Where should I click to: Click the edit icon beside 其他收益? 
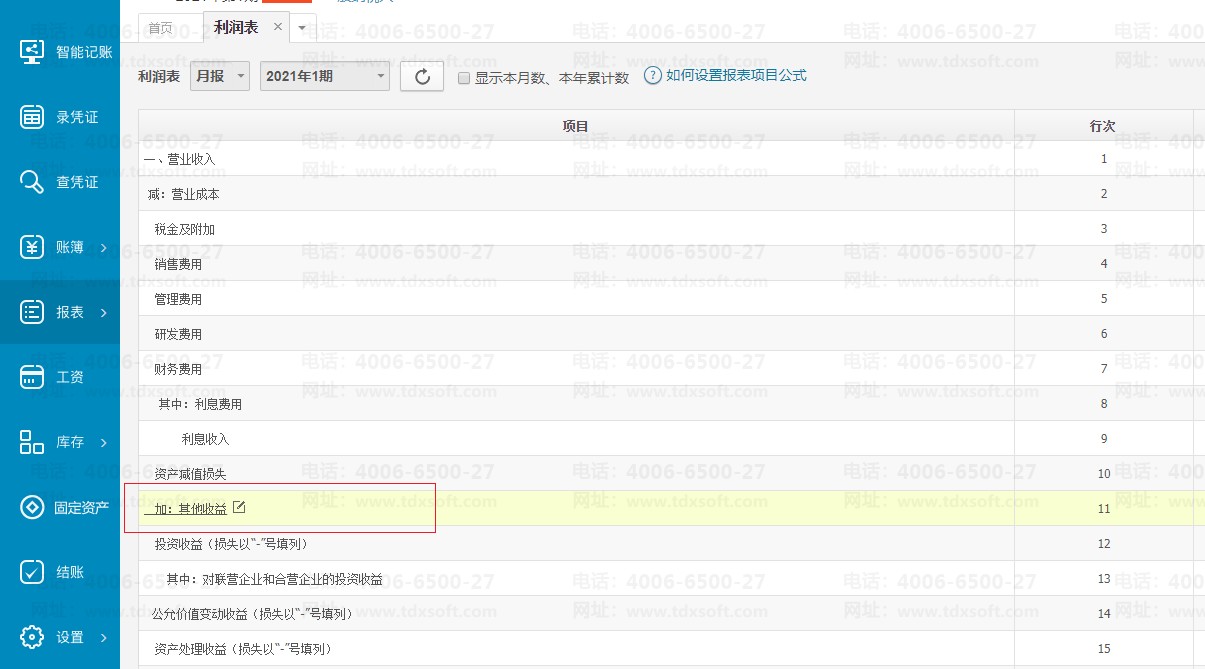coord(239,508)
